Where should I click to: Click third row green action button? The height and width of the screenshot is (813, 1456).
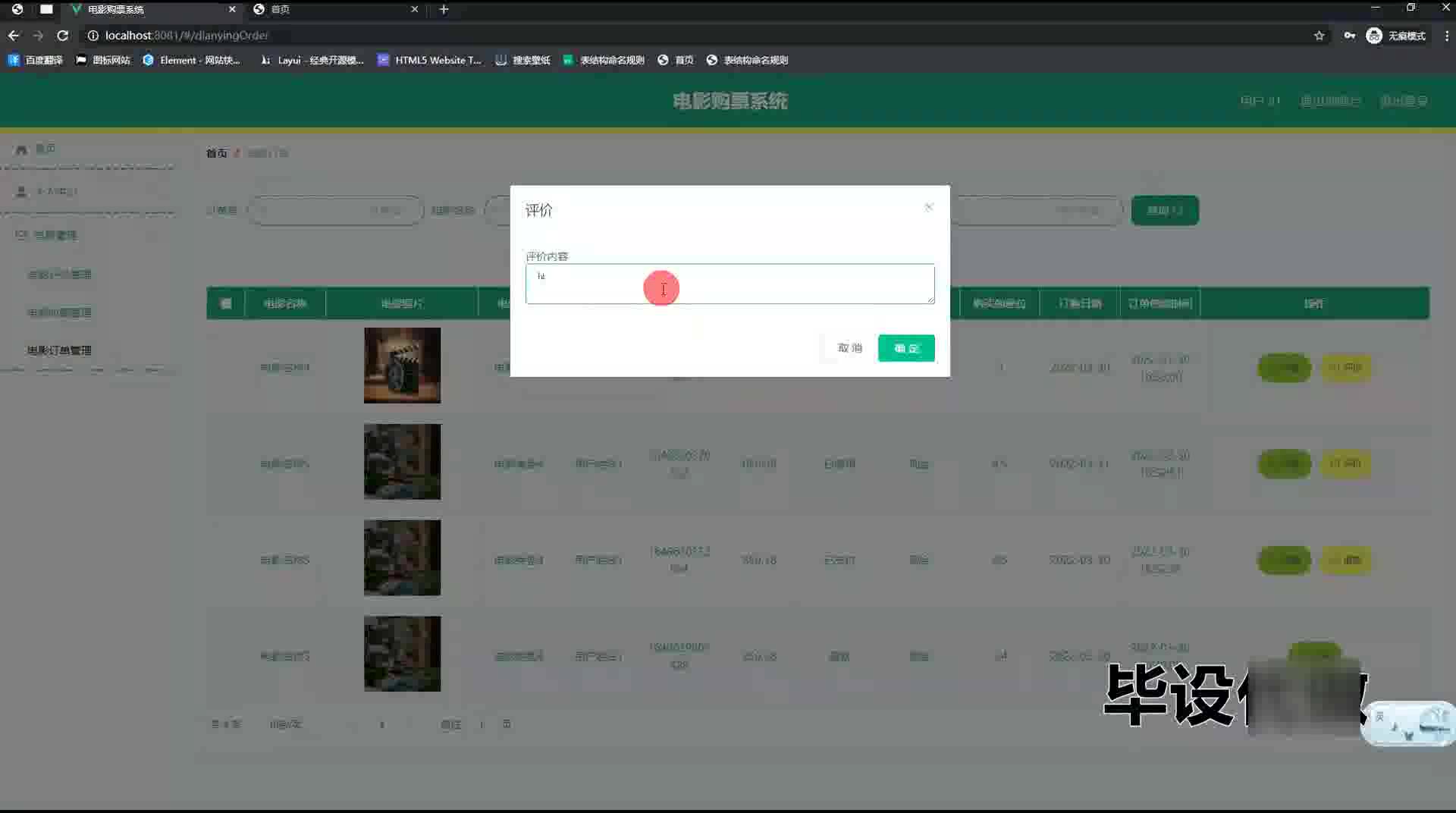[1285, 560]
